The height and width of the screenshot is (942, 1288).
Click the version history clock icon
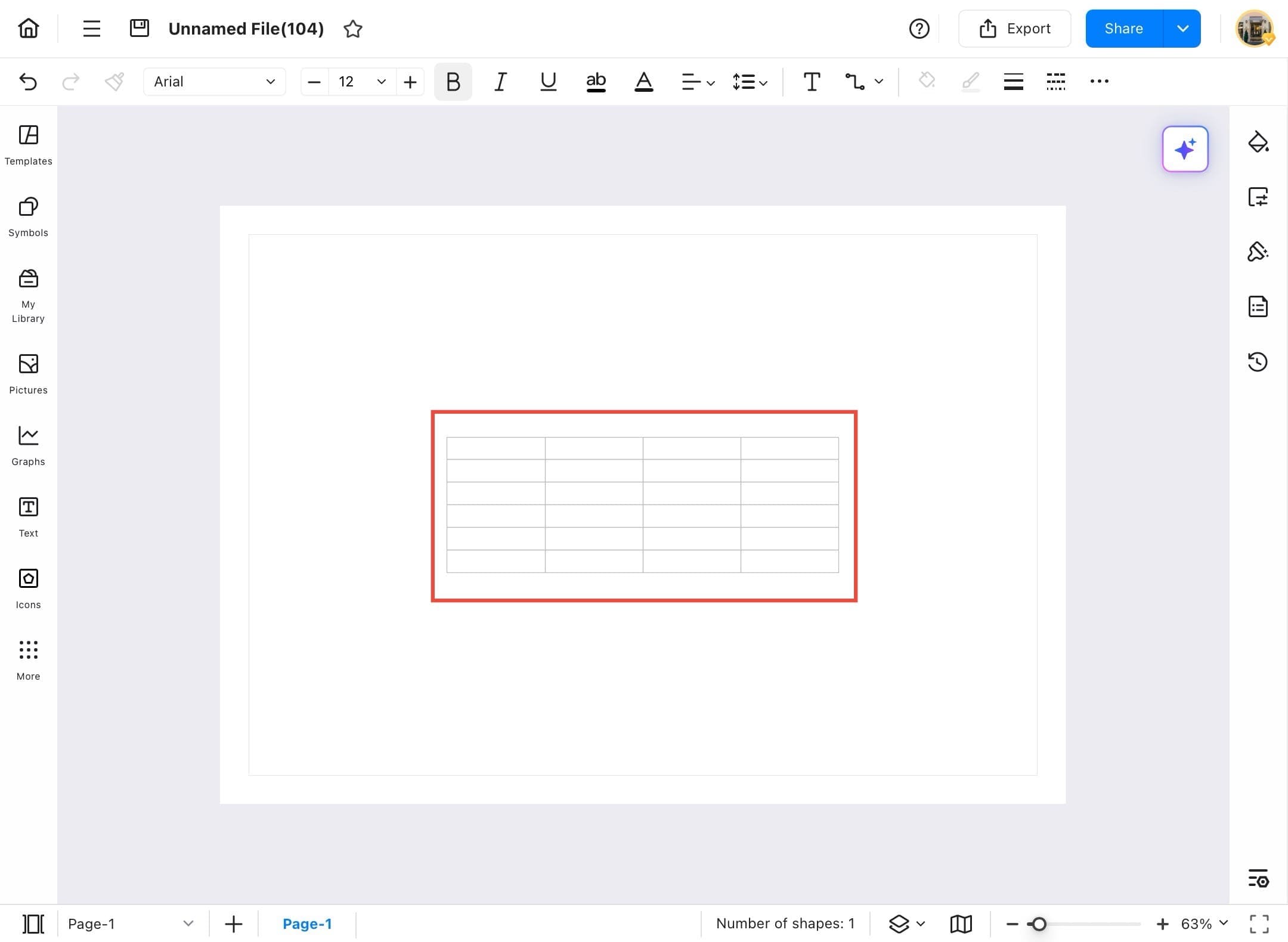pos(1258,362)
